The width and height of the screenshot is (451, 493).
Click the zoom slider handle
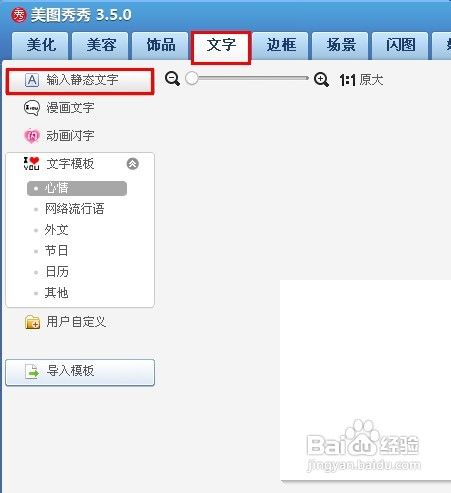coord(192,78)
